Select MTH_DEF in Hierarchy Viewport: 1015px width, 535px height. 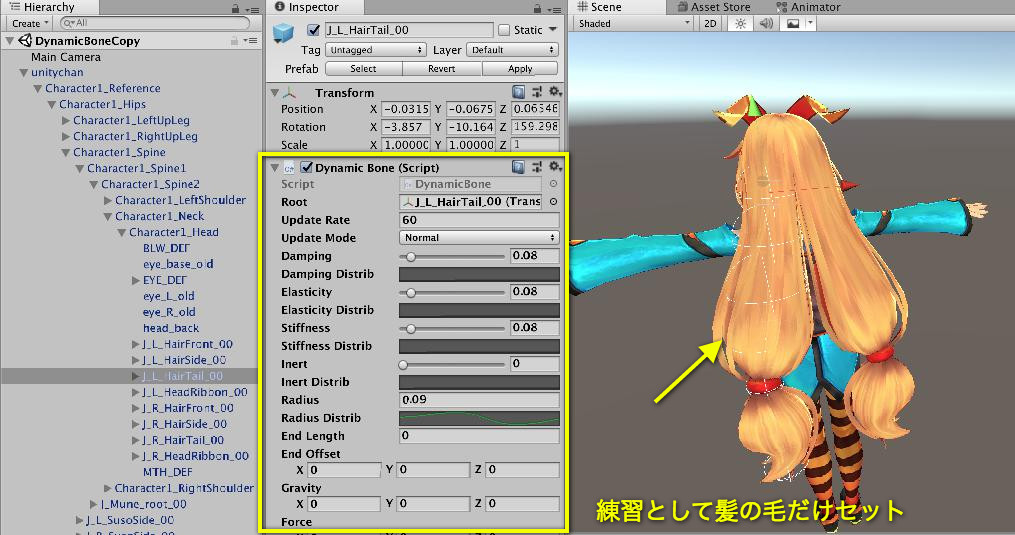click(168, 472)
